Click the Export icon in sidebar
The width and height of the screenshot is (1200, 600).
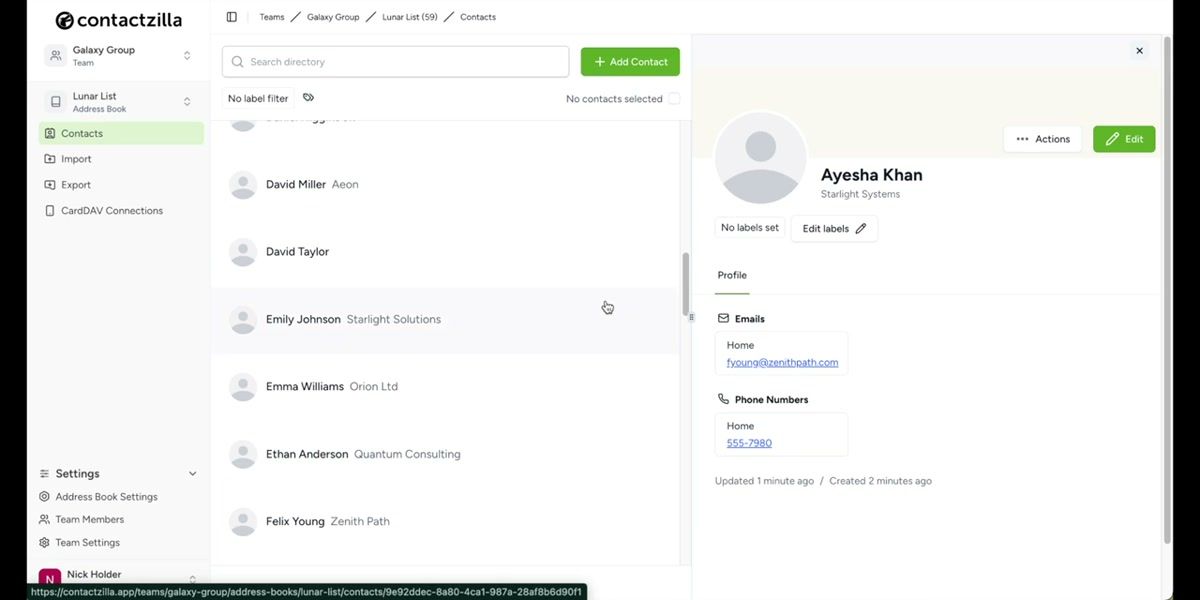point(49,184)
